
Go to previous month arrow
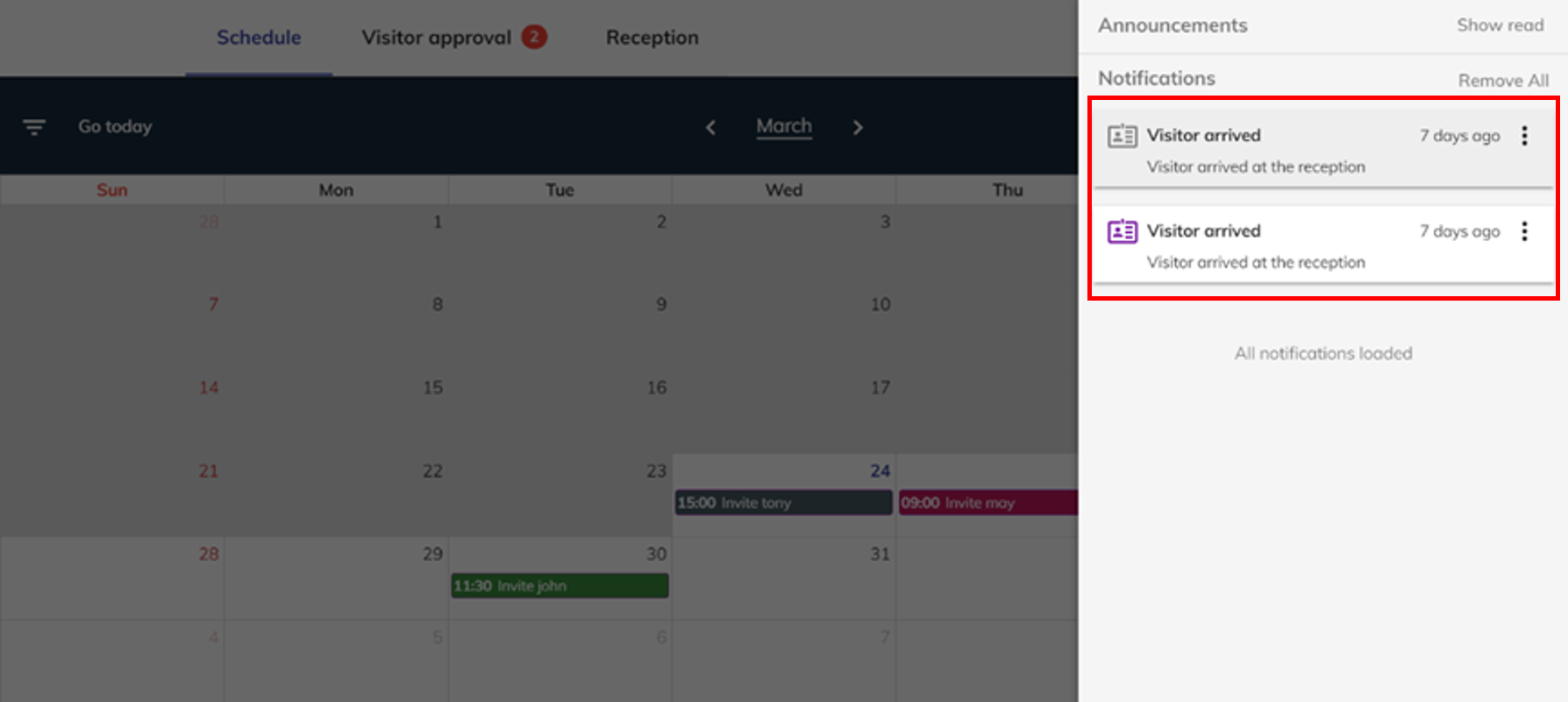pos(710,128)
